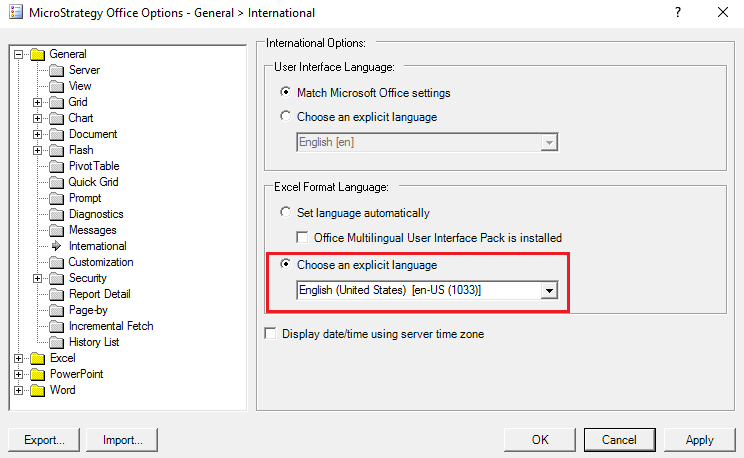Click the View folder icon
744x458 pixels.
tap(56, 86)
